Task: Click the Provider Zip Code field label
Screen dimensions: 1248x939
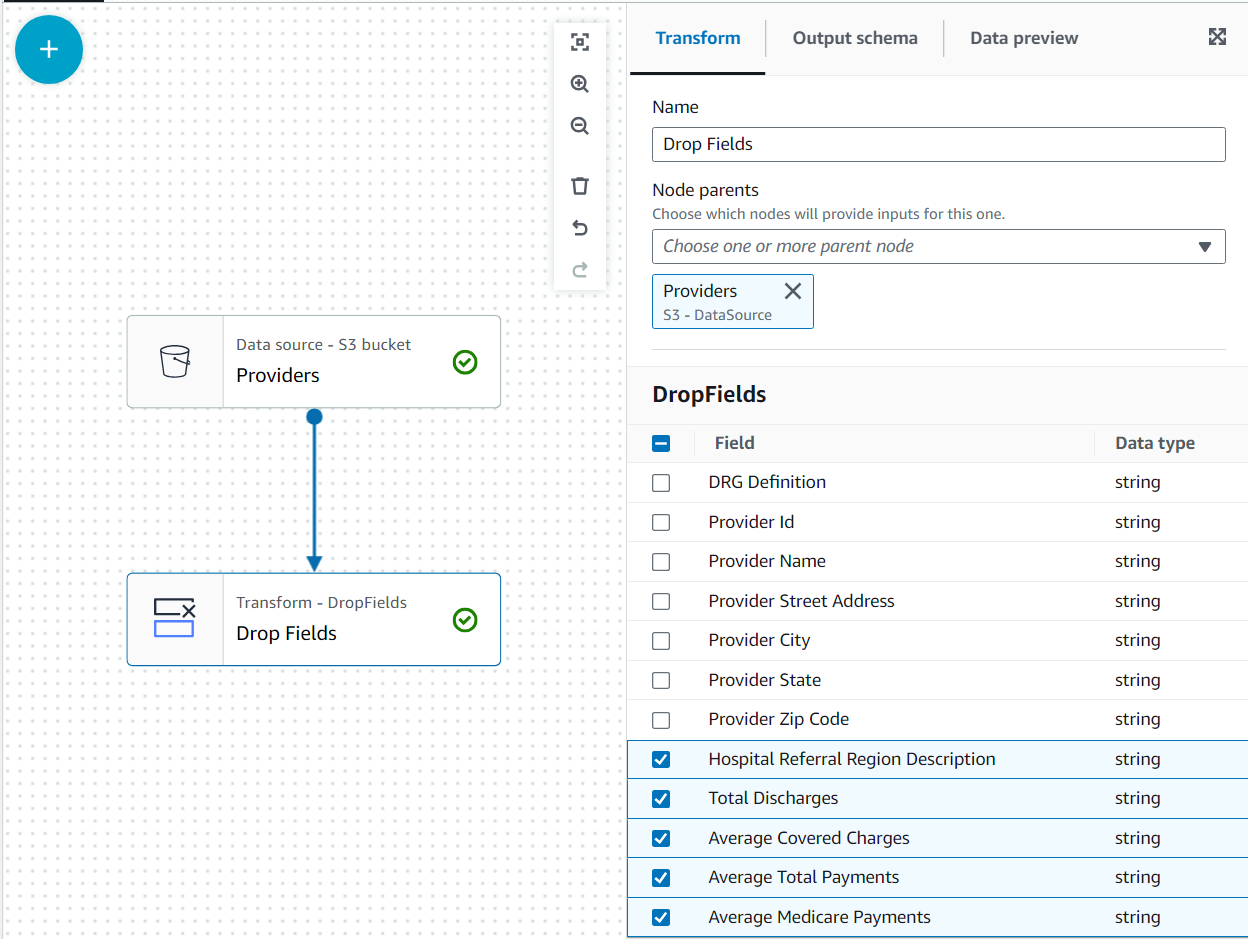Action: pos(778,719)
